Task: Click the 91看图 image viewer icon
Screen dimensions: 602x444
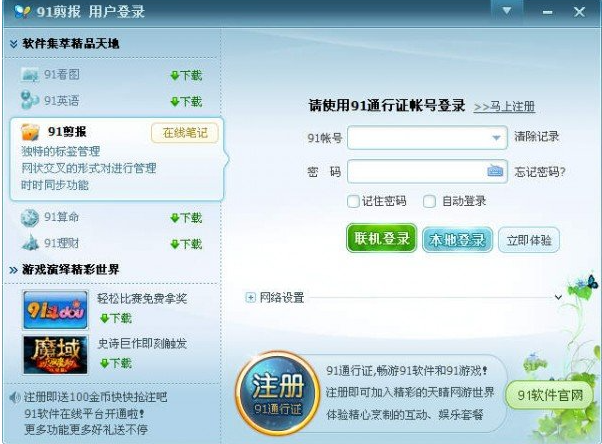Action: [30, 74]
